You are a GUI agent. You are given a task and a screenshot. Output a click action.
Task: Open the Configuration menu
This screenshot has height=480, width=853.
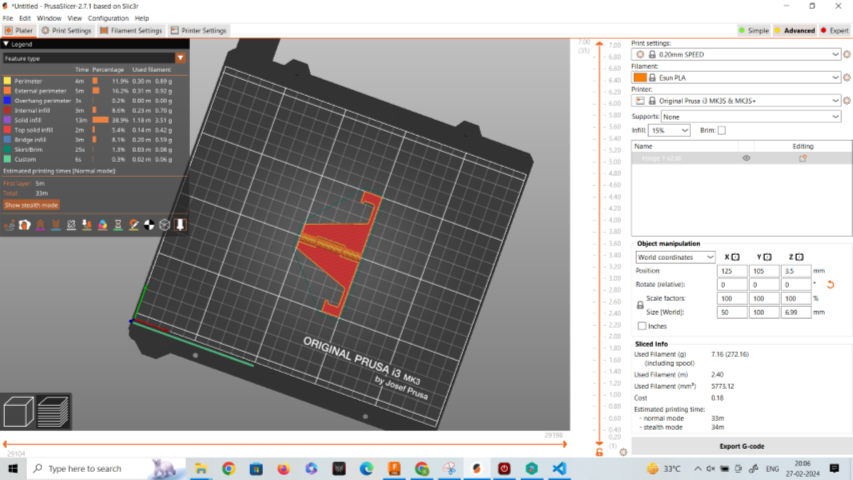(x=108, y=18)
